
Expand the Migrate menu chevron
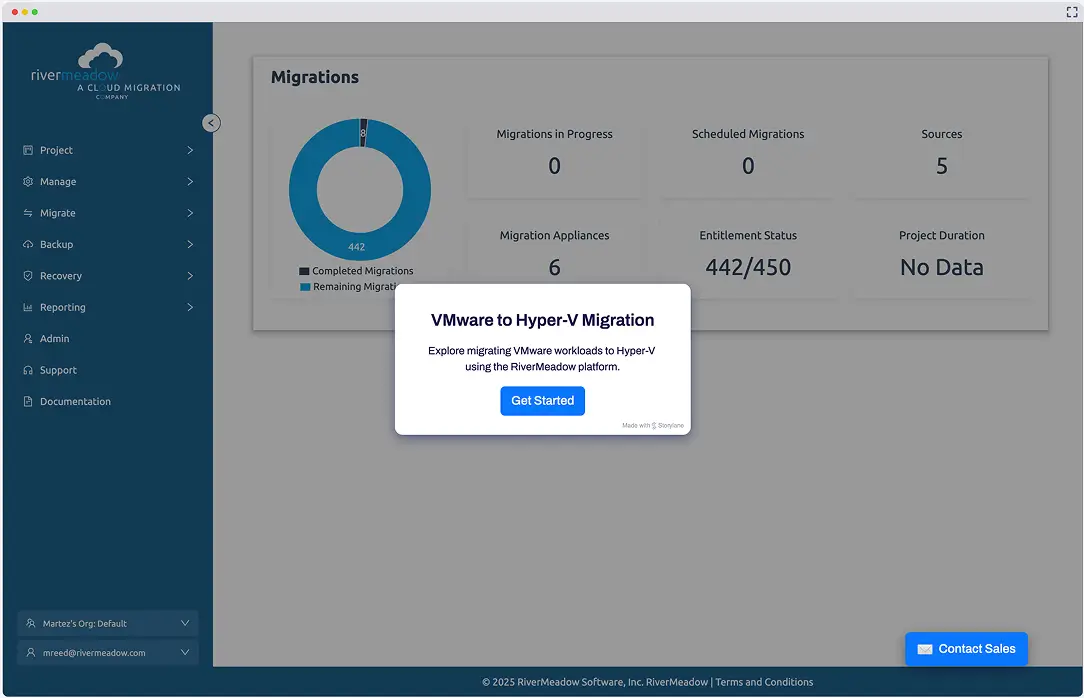[190, 213]
